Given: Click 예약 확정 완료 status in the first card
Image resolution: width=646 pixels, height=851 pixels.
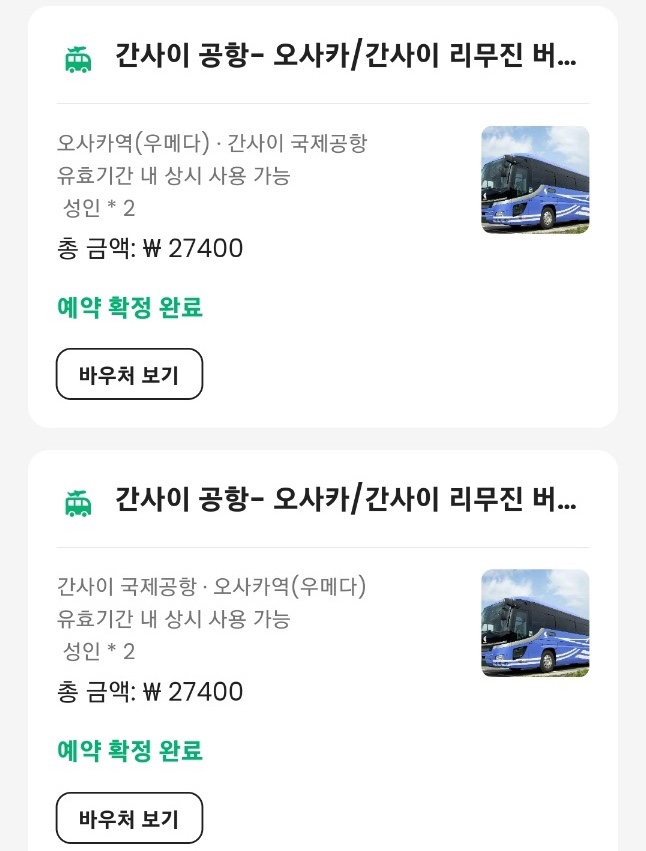Looking at the screenshot, I should (x=130, y=307).
